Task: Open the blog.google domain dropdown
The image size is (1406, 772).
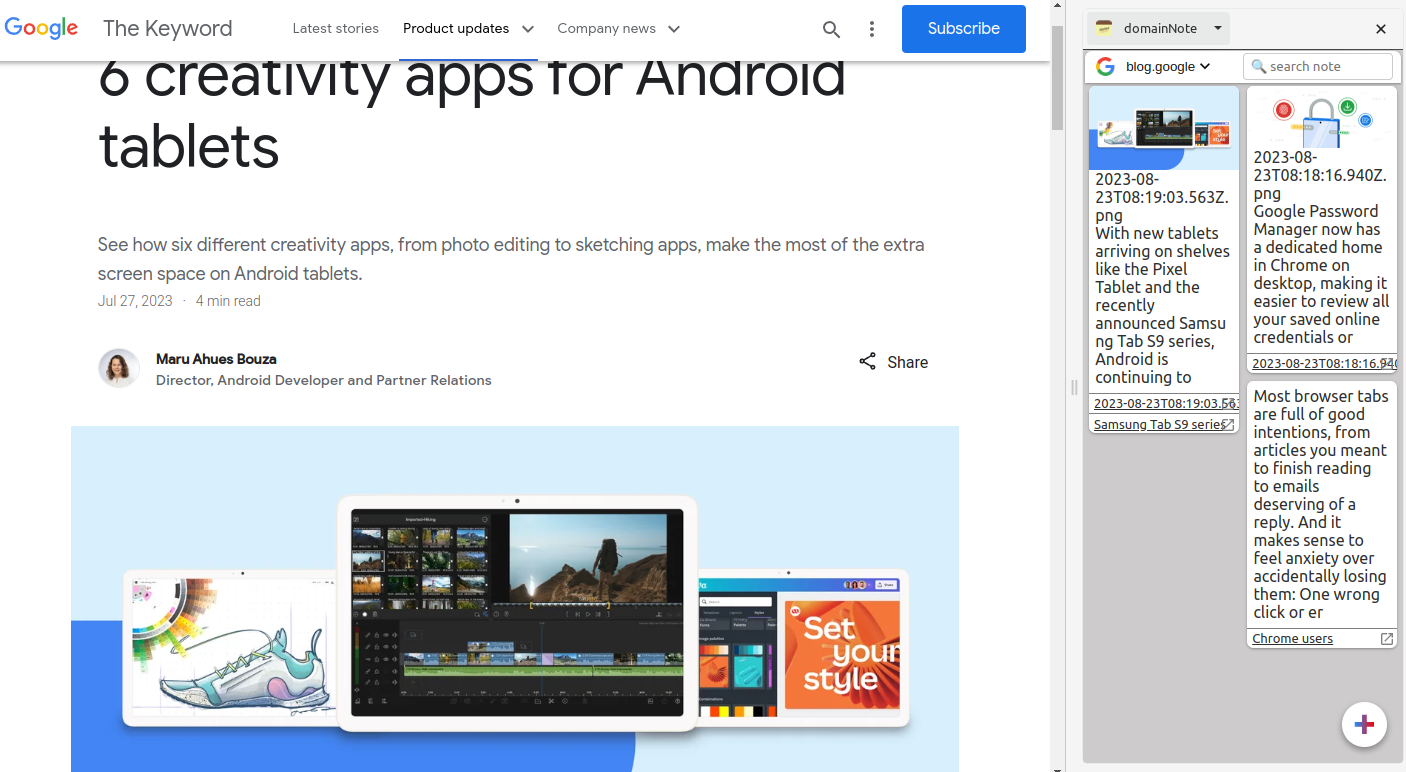Action: [1167, 67]
